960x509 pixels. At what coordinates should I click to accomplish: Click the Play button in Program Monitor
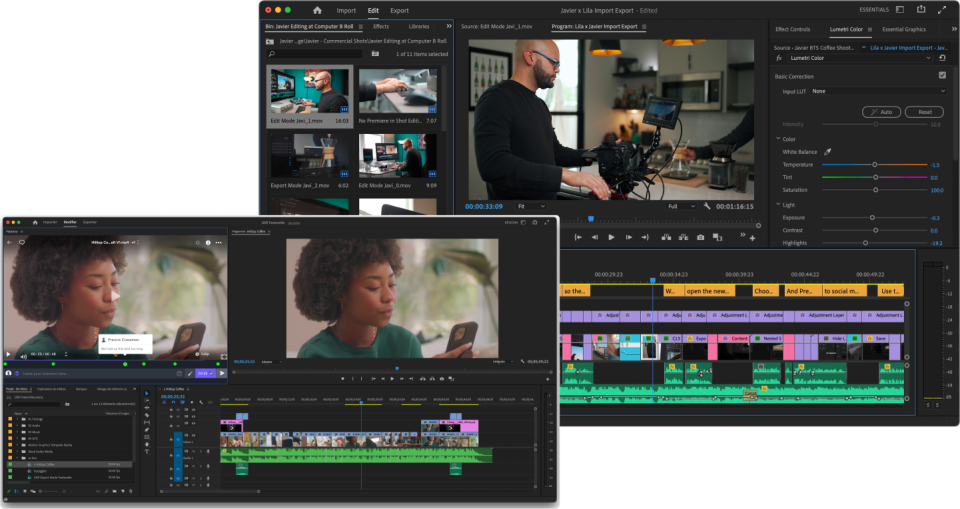pyautogui.click(x=612, y=237)
